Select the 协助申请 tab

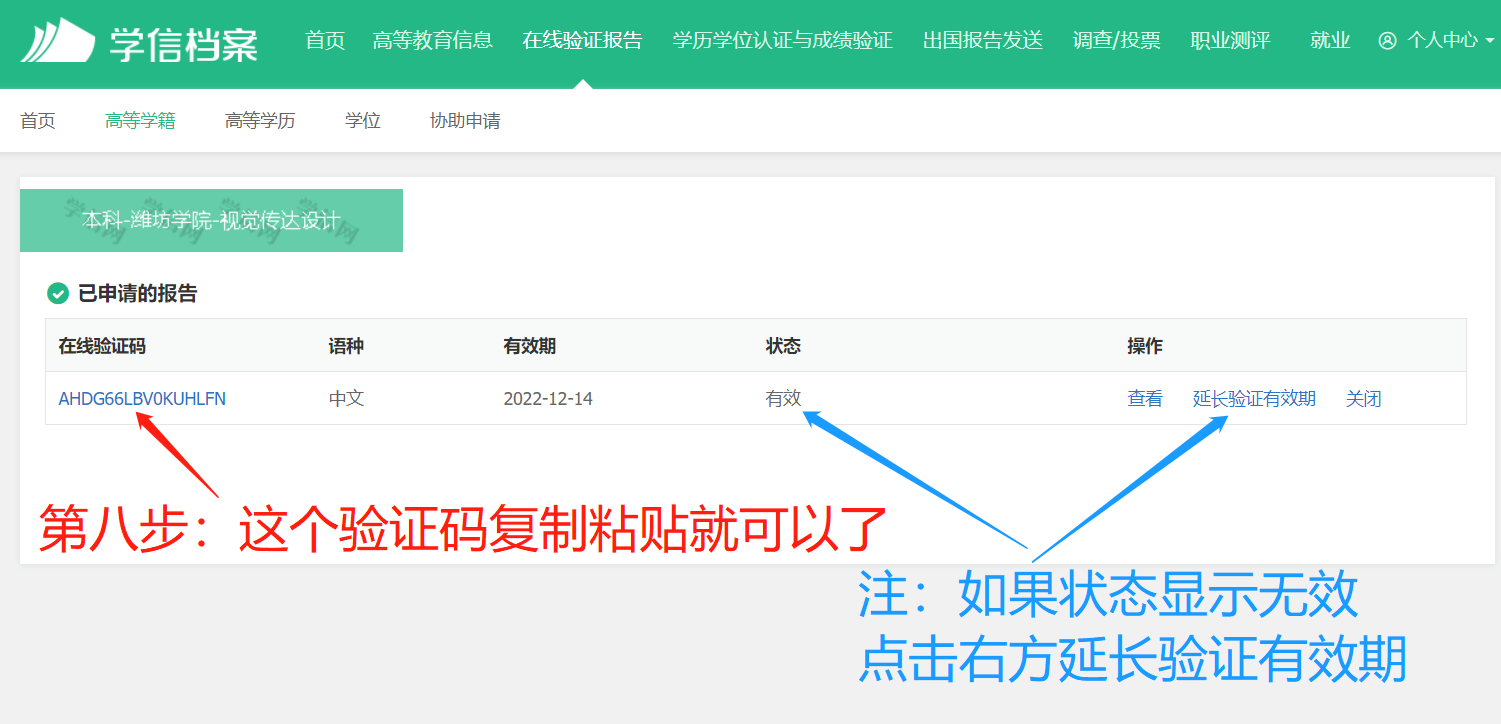[x=464, y=120]
